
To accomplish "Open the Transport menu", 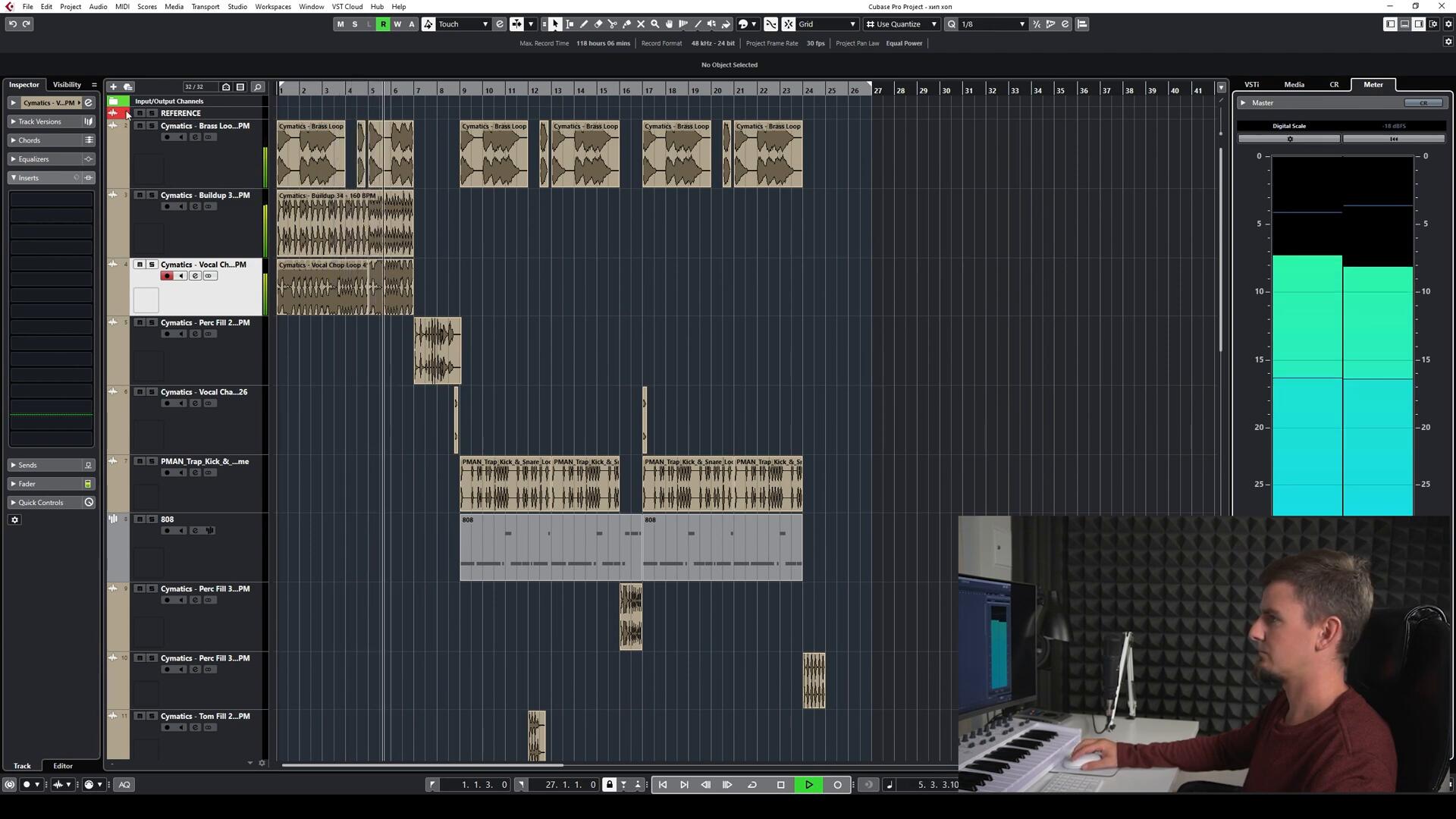I will pos(205,7).
